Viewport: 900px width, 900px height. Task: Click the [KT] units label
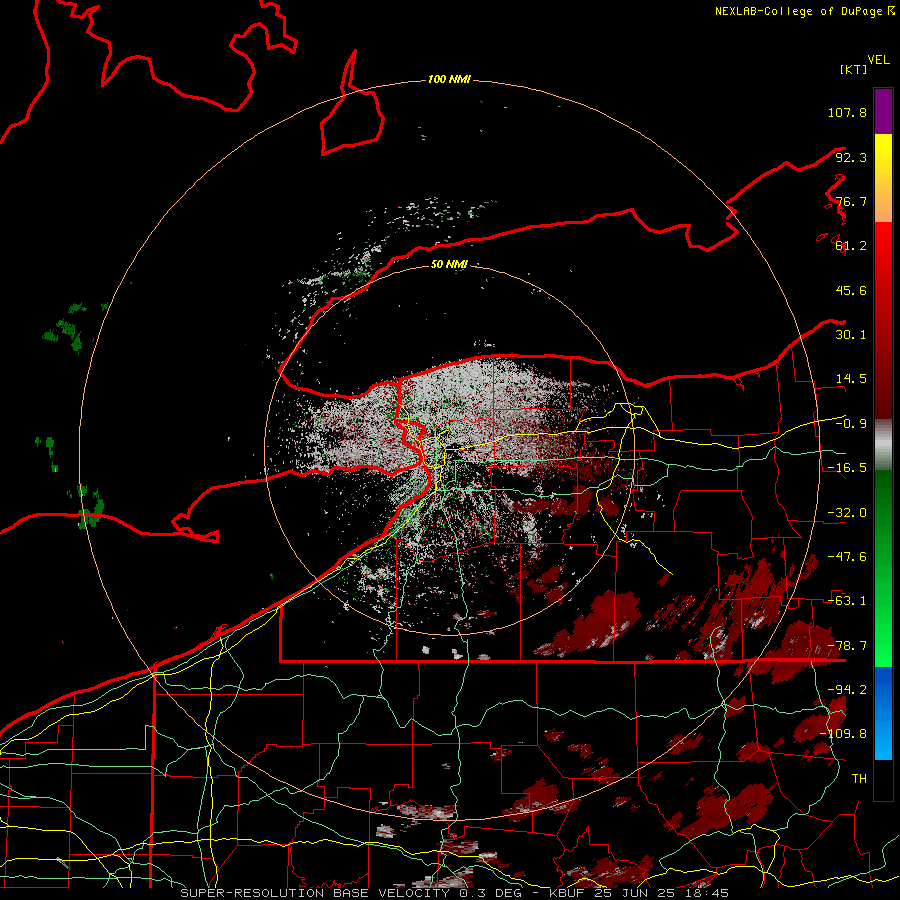[x=854, y=69]
